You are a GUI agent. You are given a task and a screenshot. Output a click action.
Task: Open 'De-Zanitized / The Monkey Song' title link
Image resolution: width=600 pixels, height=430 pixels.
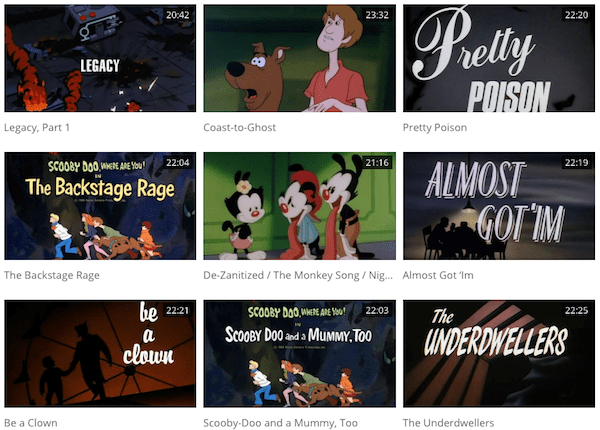tap(298, 275)
